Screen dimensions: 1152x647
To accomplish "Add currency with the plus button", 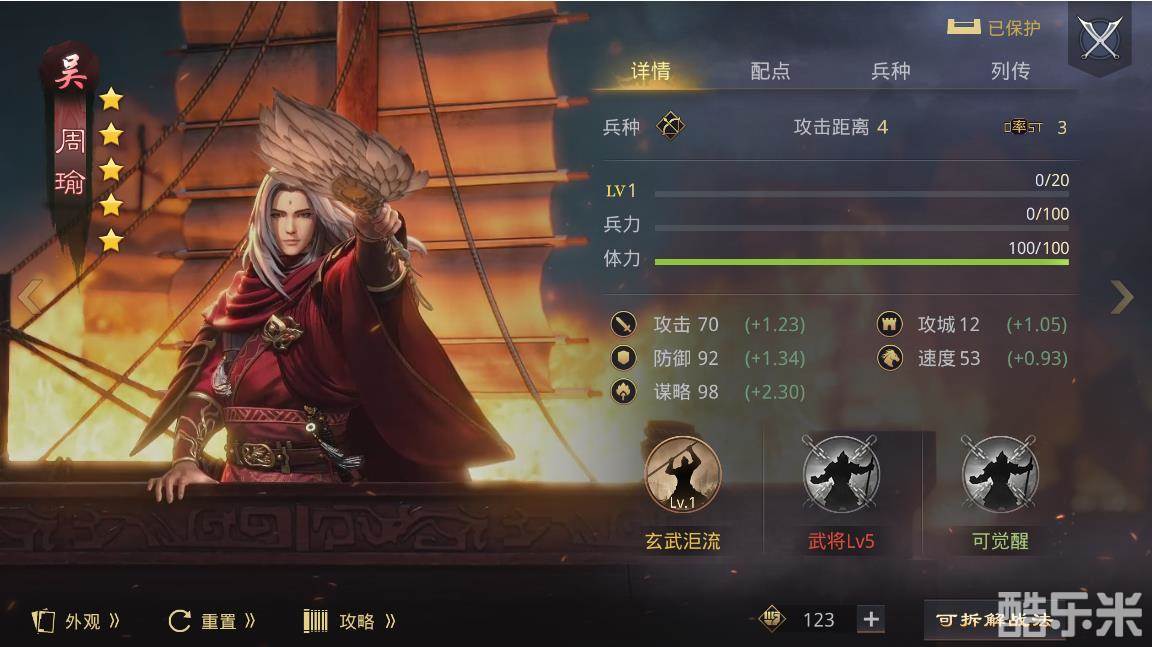I will (871, 619).
